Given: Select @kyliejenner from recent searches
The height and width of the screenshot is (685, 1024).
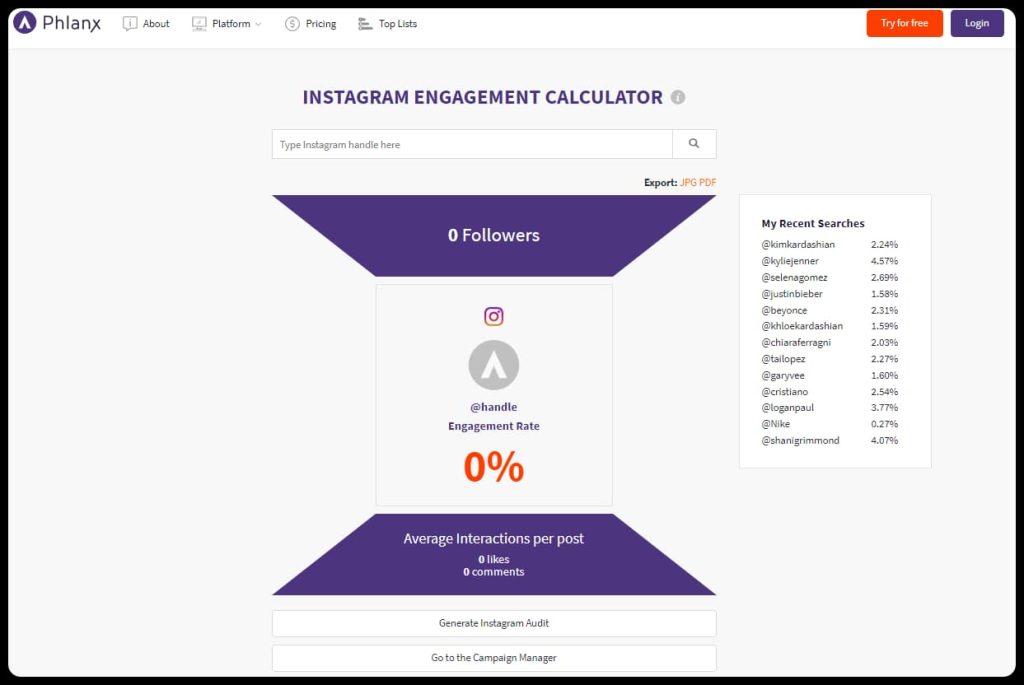Looking at the screenshot, I should click(790, 261).
